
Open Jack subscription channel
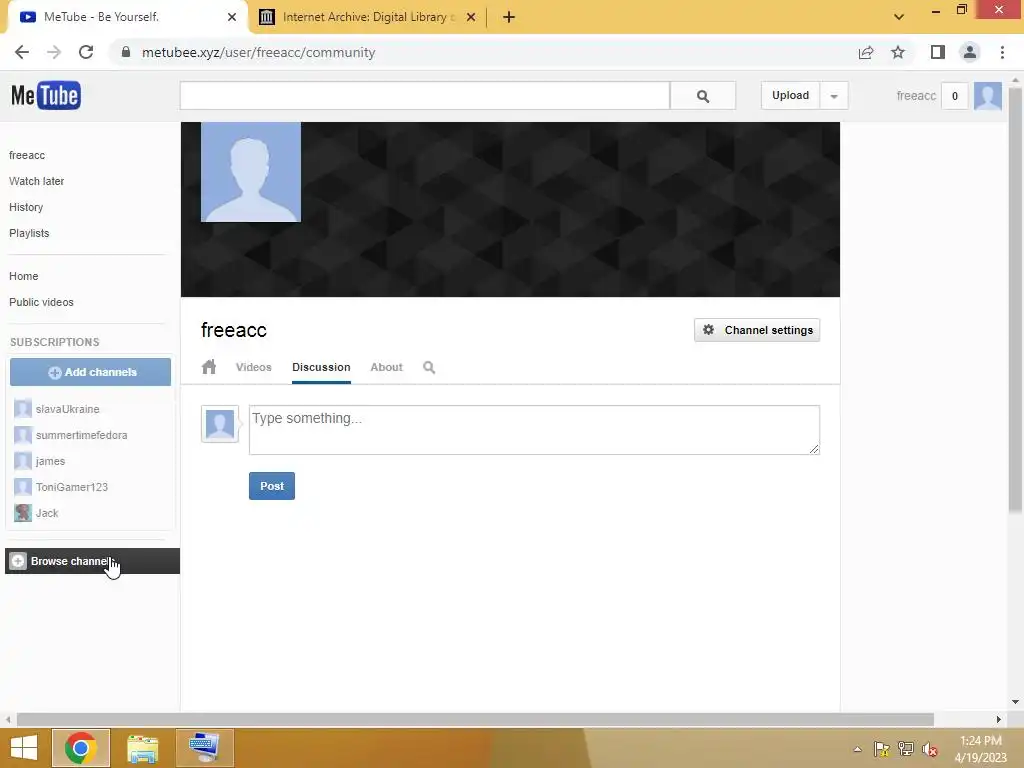47,513
